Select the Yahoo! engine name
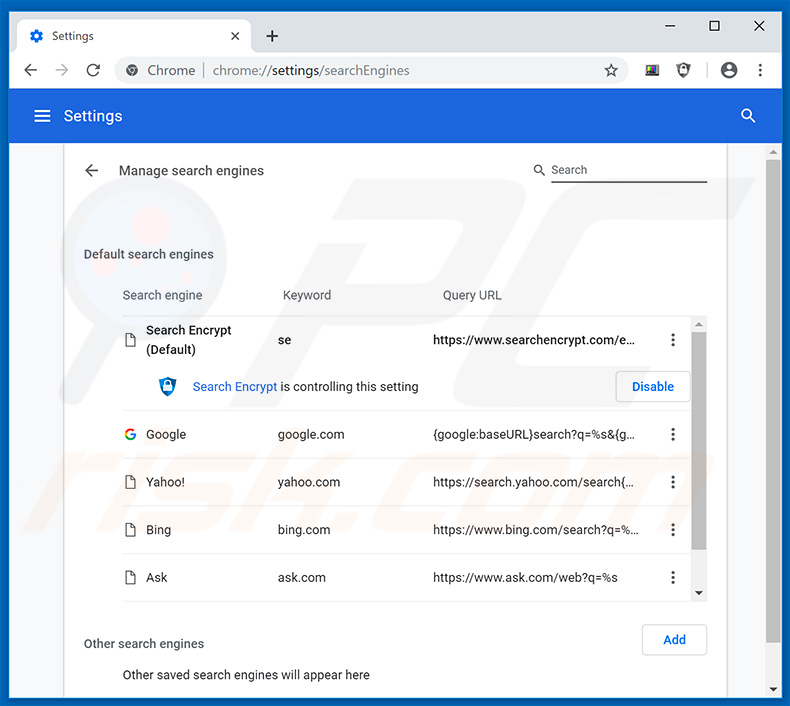790x706 pixels. click(165, 482)
